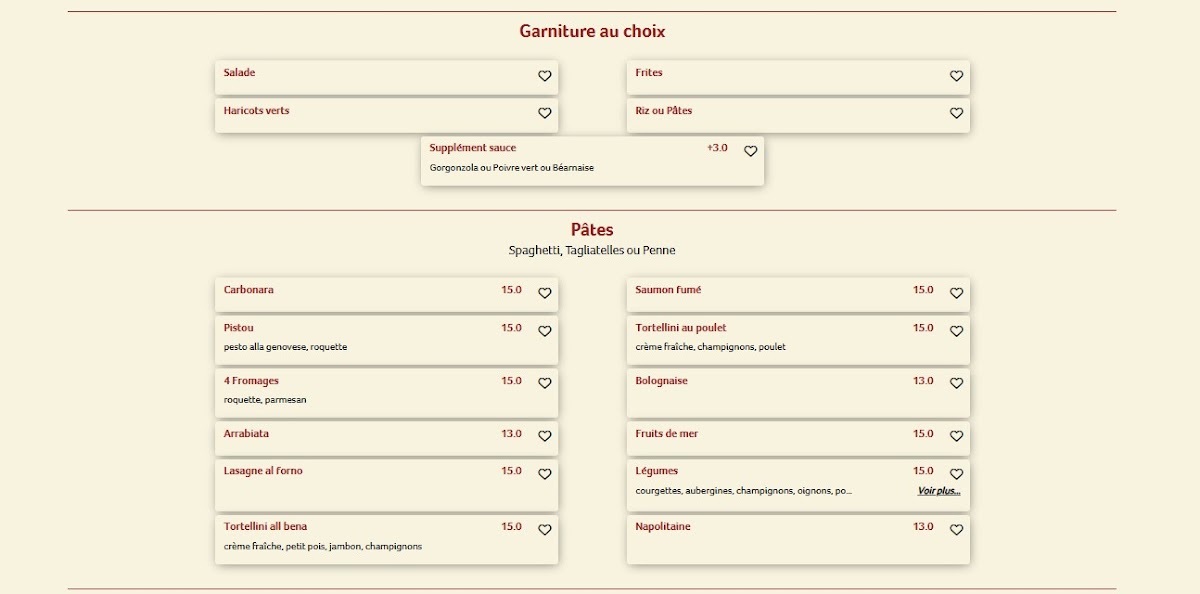Image resolution: width=1200 pixels, height=594 pixels.
Task: Click heart next to Napolitaine
Action: [956, 530]
